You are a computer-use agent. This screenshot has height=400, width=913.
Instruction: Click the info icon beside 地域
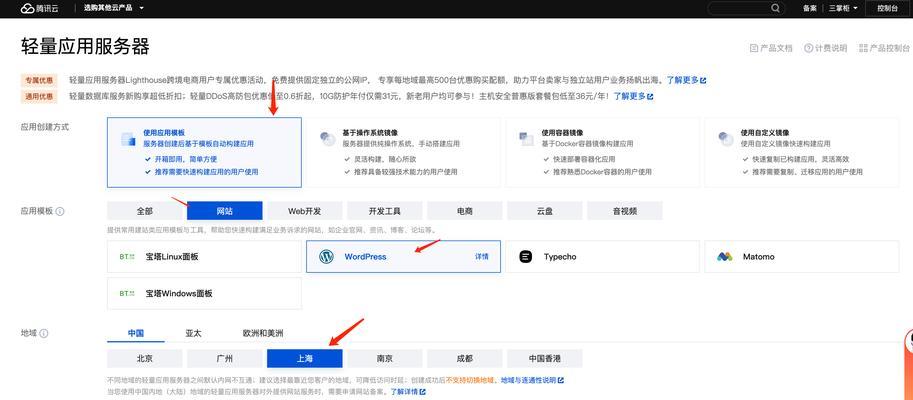coord(44,334)
